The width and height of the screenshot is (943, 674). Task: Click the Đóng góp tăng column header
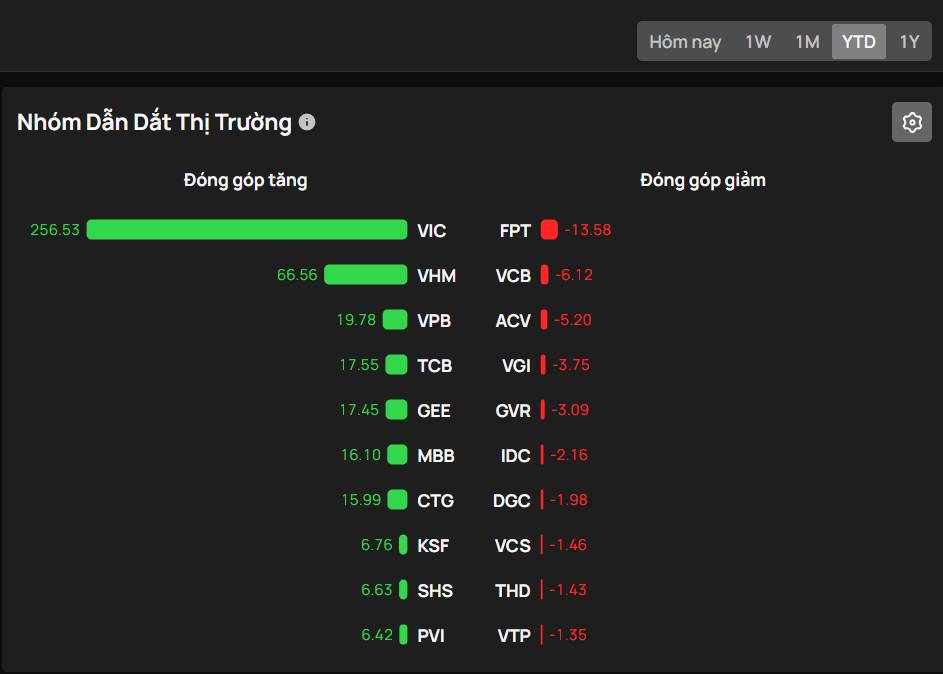click(x=245, y=181)
